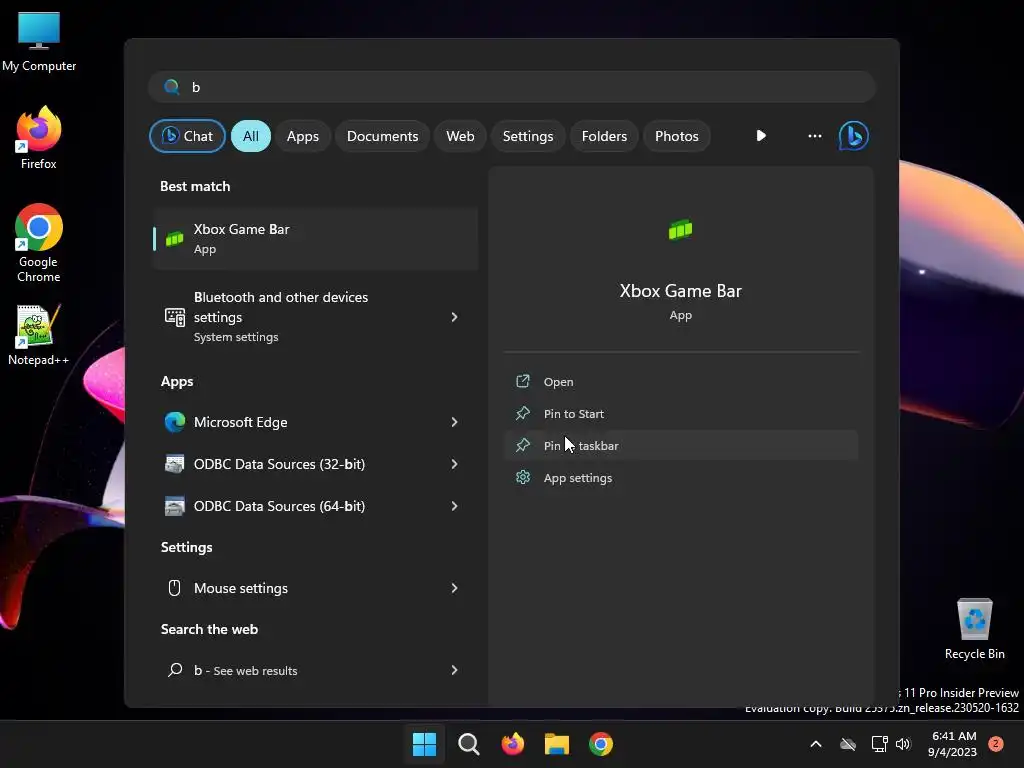Select the All filter tab
Image resolution: width=1024 pixels, height=768 pixels.
coord(251,136)
